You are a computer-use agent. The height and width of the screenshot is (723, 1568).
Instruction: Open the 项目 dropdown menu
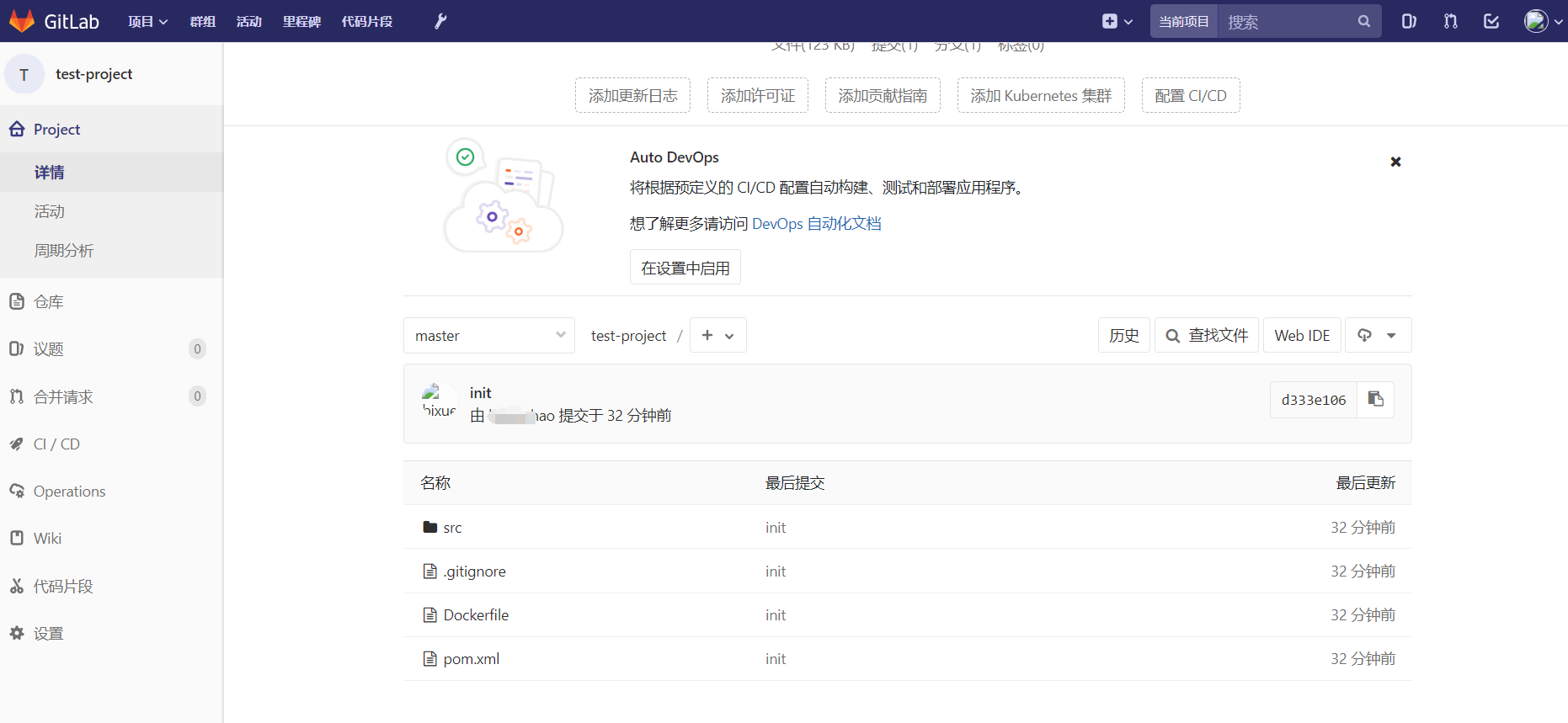tap(147, 21)
